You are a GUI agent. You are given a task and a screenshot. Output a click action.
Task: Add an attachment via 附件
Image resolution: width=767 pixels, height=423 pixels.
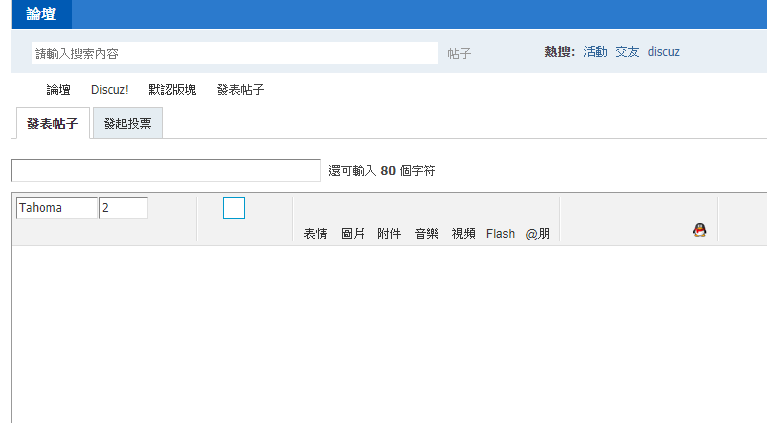coord(389,234)
